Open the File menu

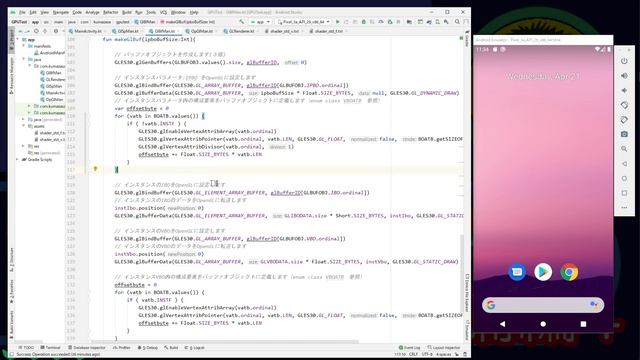pyautogui.click(x=22, y=12)
